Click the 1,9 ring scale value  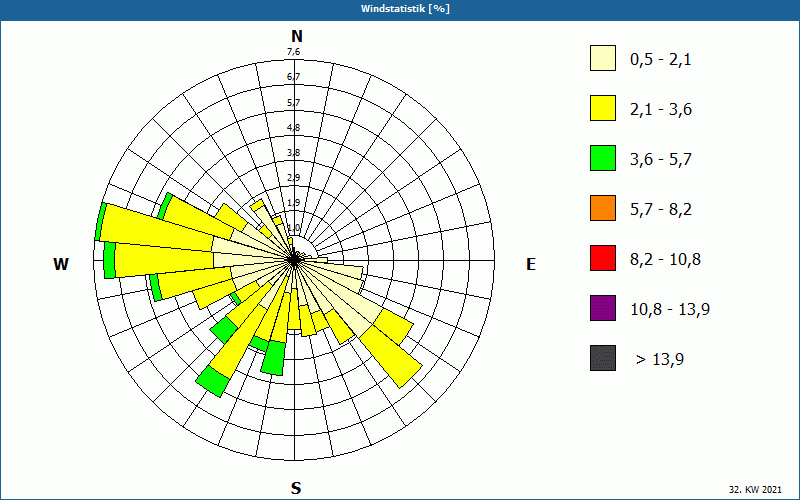tap(293, 203)
